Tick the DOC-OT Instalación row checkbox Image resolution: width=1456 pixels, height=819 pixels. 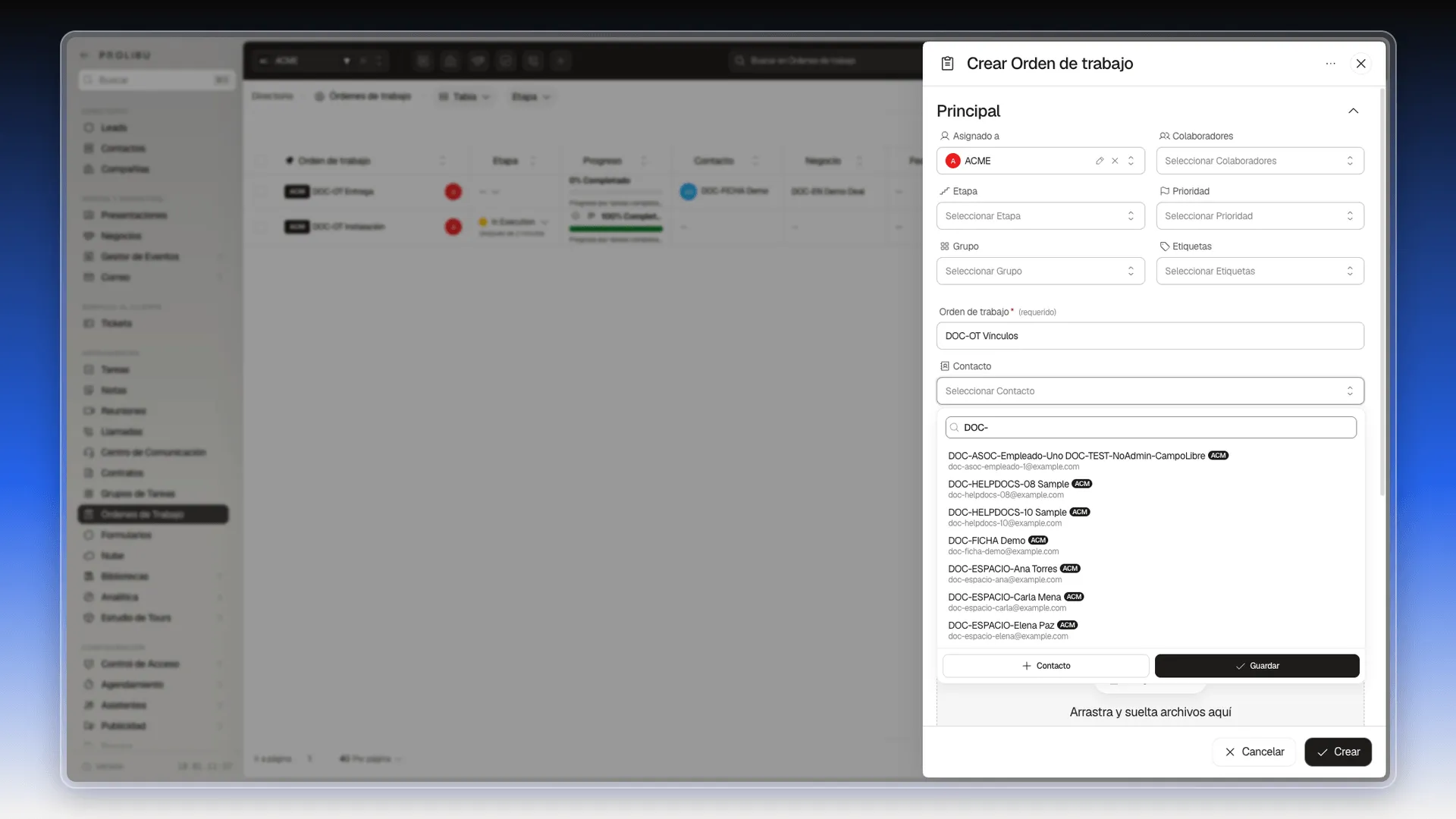coord(261,227)
